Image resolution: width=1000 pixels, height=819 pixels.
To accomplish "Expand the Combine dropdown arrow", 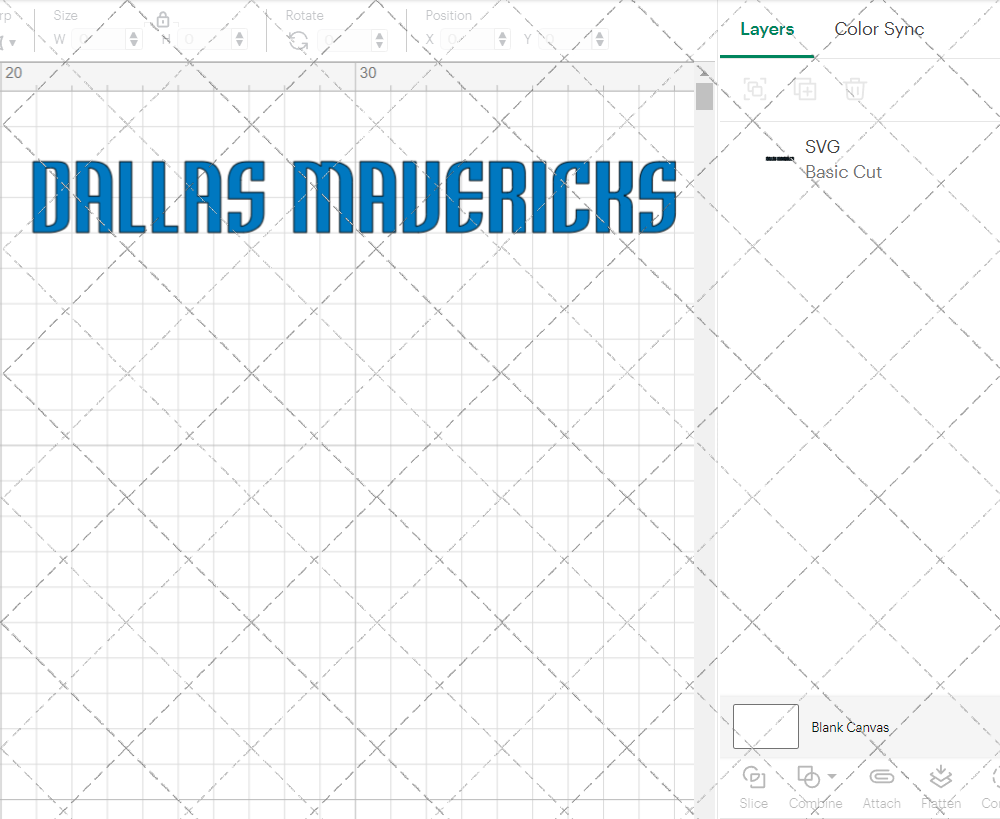I will 832,776.
